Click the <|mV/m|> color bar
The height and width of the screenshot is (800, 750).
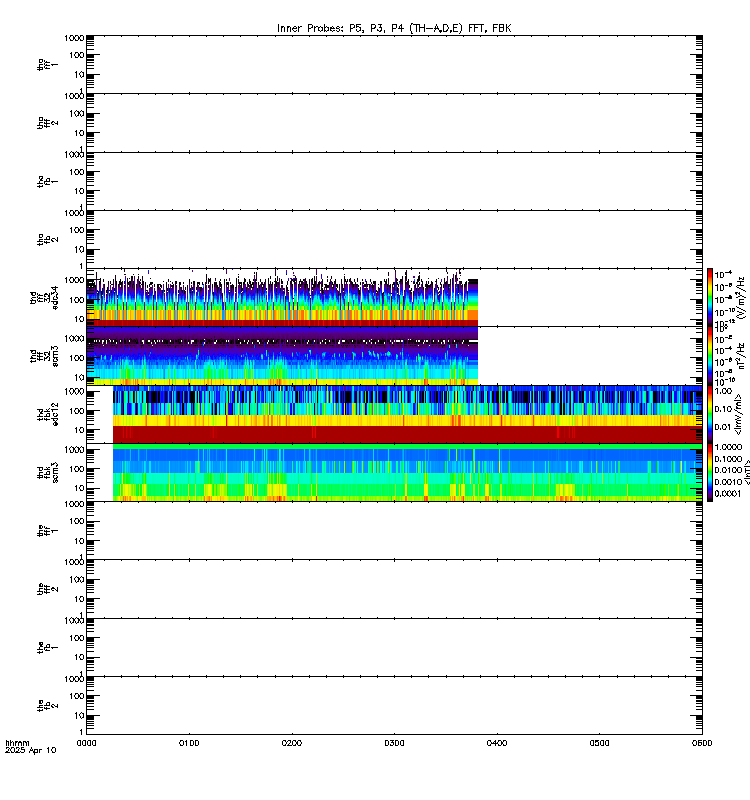coord(710,414)
